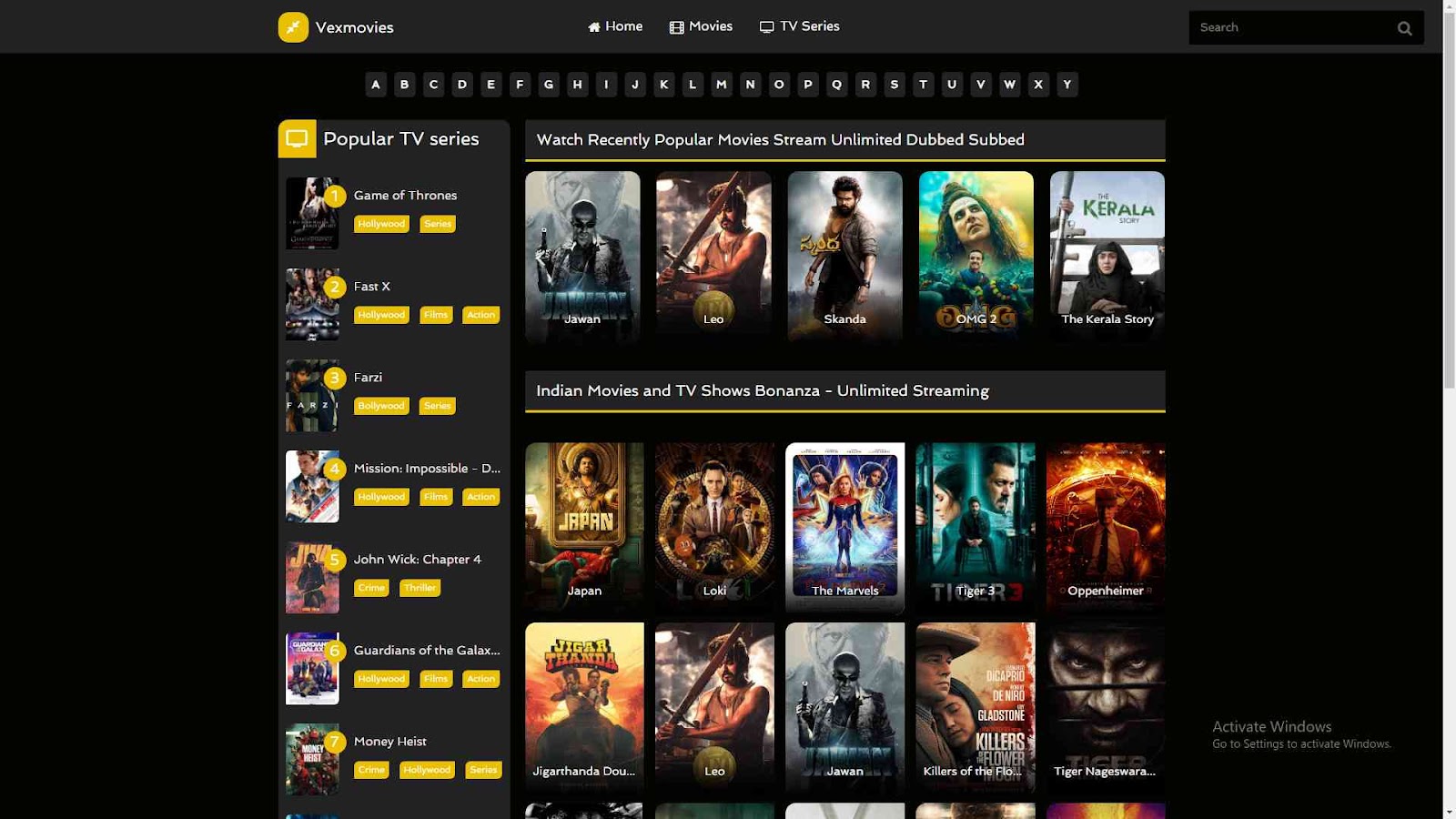Open the Oppenheimer movie poster
The height and width of the screenshot is (819, 1456).
click(1105, 526)
